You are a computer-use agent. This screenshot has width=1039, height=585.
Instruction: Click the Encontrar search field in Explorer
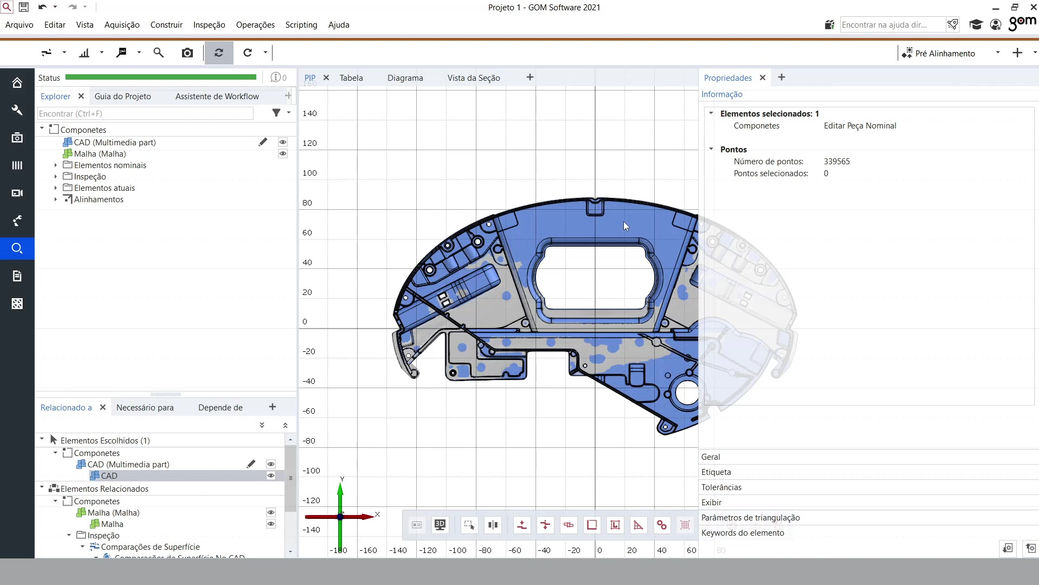click(145, 114)
